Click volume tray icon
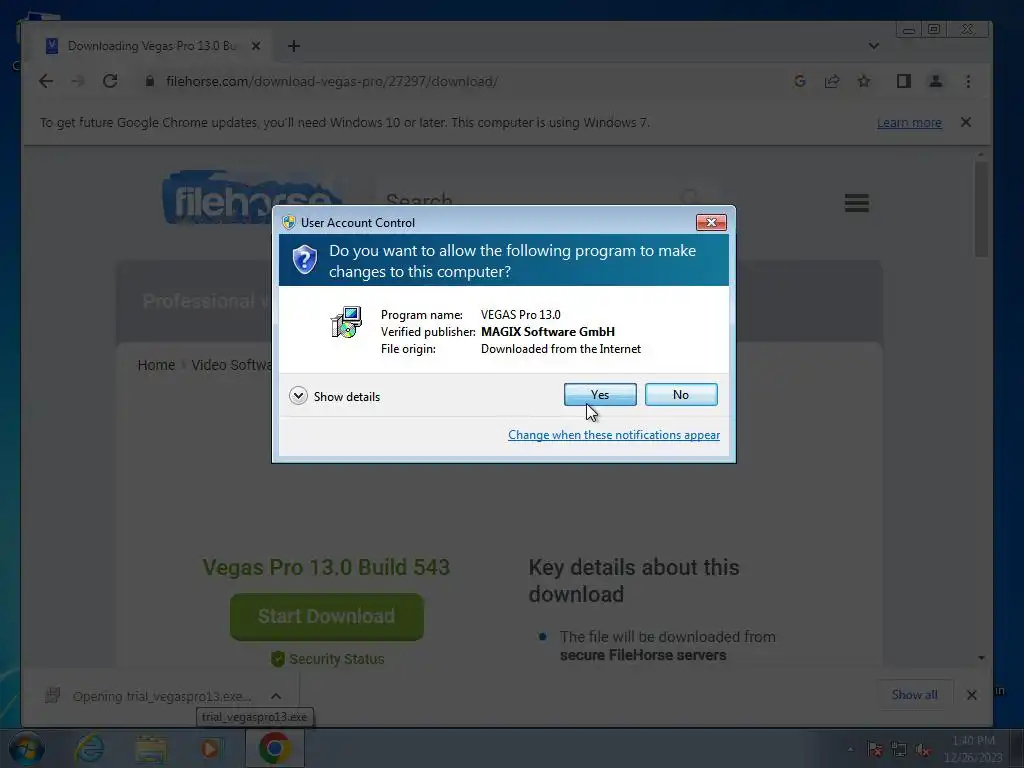This screenshot has height=768, width=1024. click(x=922, y=749)
